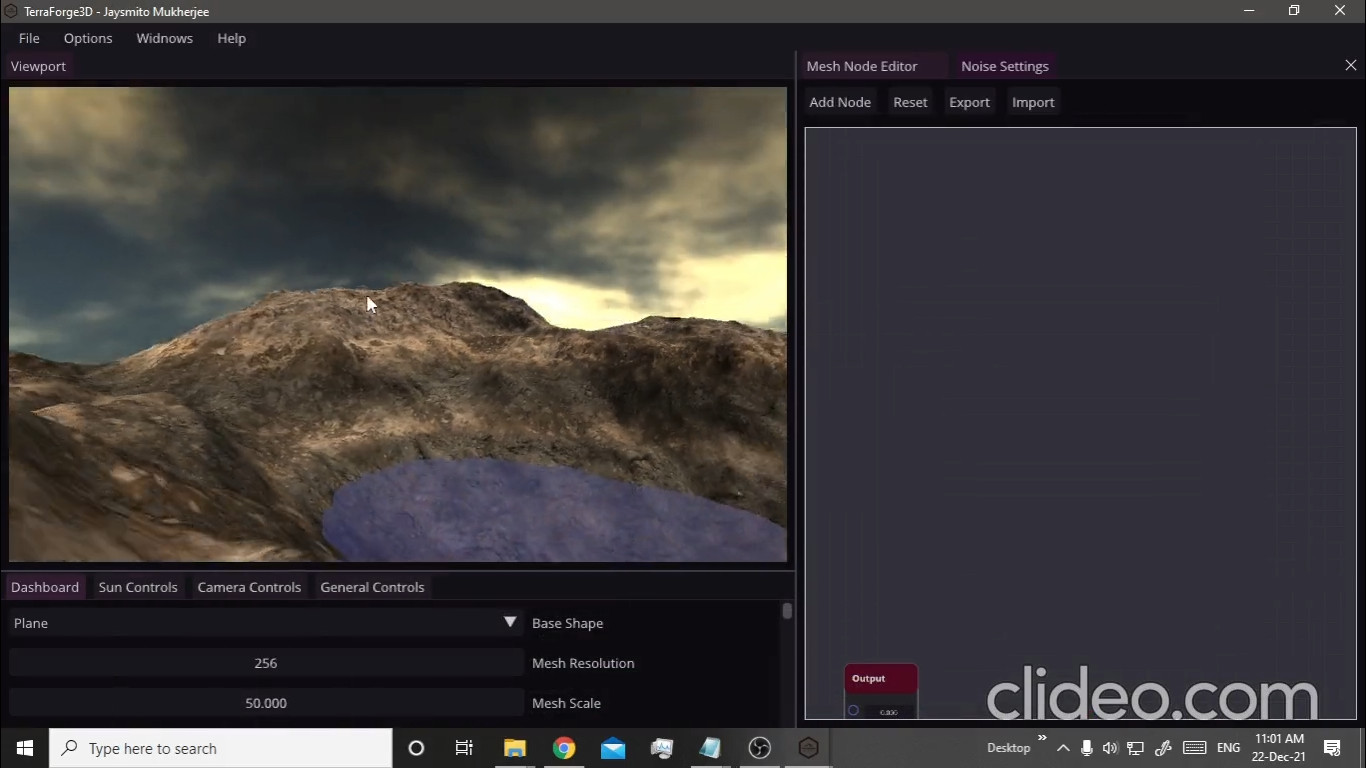Launch Google Chrome from the taskbar
Screen dimensions: 1366x768
coord(564,748)
